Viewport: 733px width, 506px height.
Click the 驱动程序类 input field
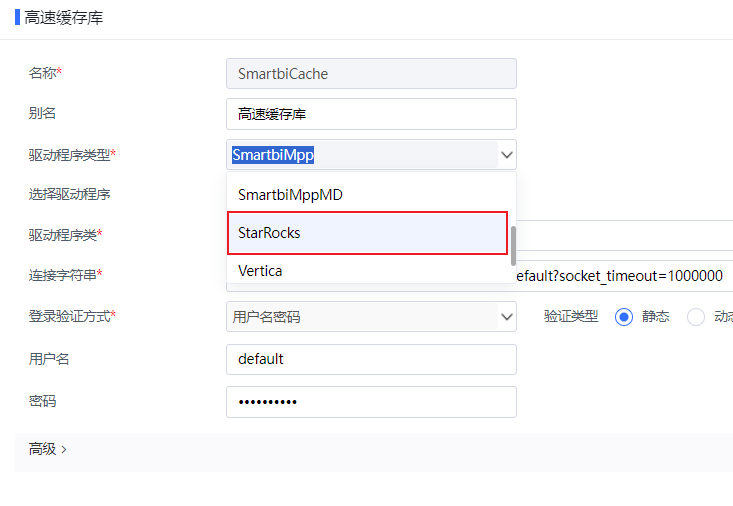[624, 235]
